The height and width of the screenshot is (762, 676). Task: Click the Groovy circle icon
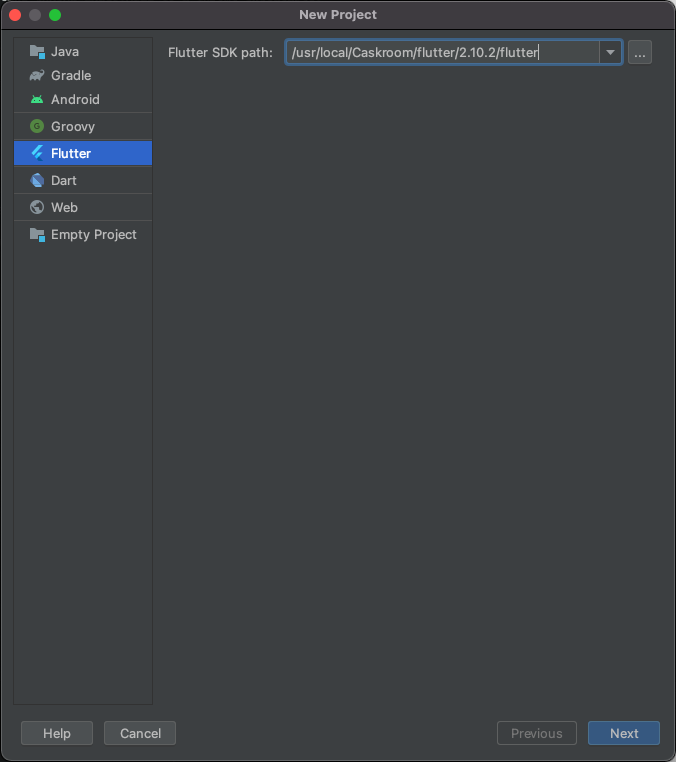pyautogui.click(x=37, y=126)
